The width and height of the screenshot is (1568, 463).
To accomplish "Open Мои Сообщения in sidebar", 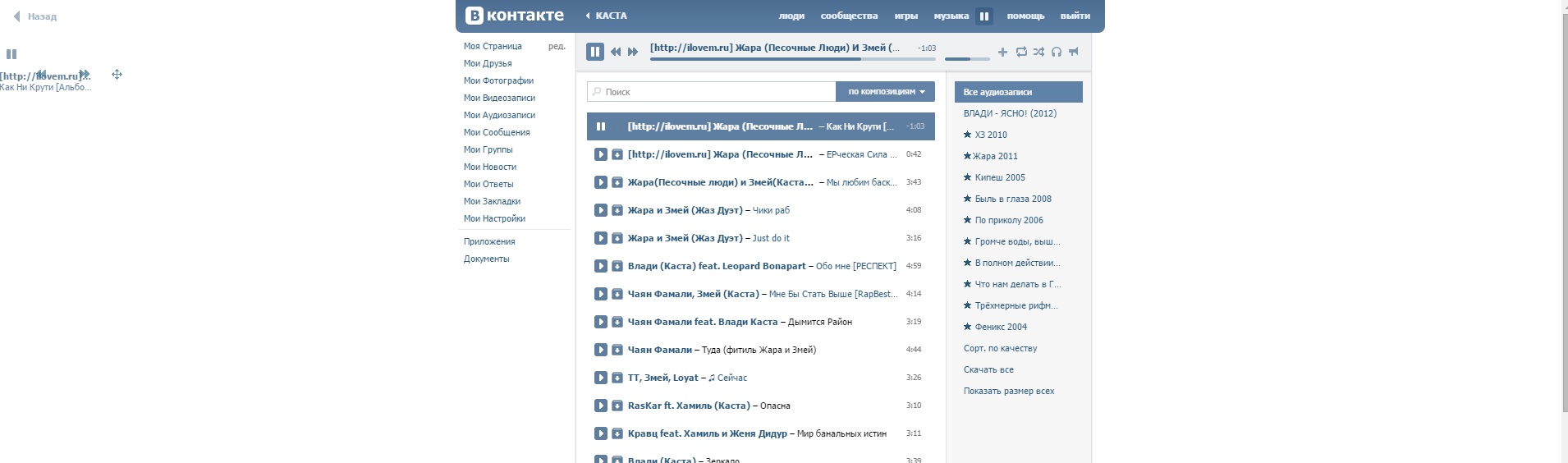I will coord(497,132).
